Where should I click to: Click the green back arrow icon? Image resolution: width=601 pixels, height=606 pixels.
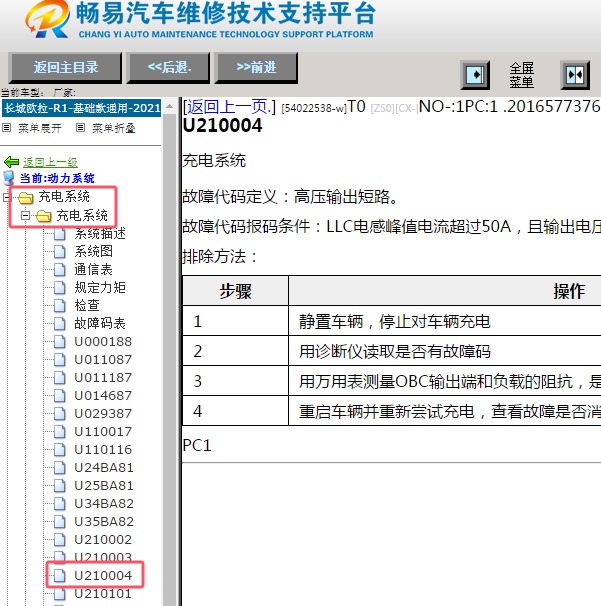pyautogui.click(x=12, y=162)
